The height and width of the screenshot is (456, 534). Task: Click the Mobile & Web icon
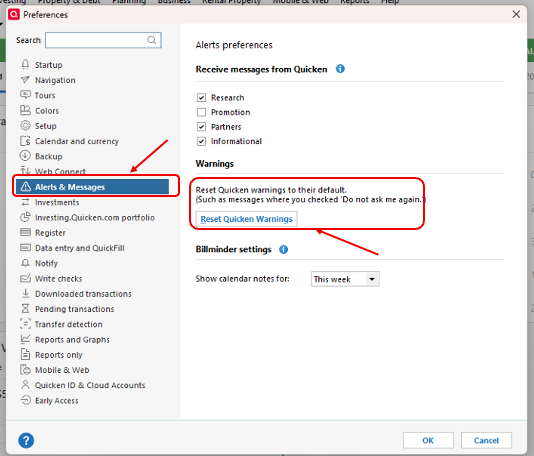(x=25, y=369)
